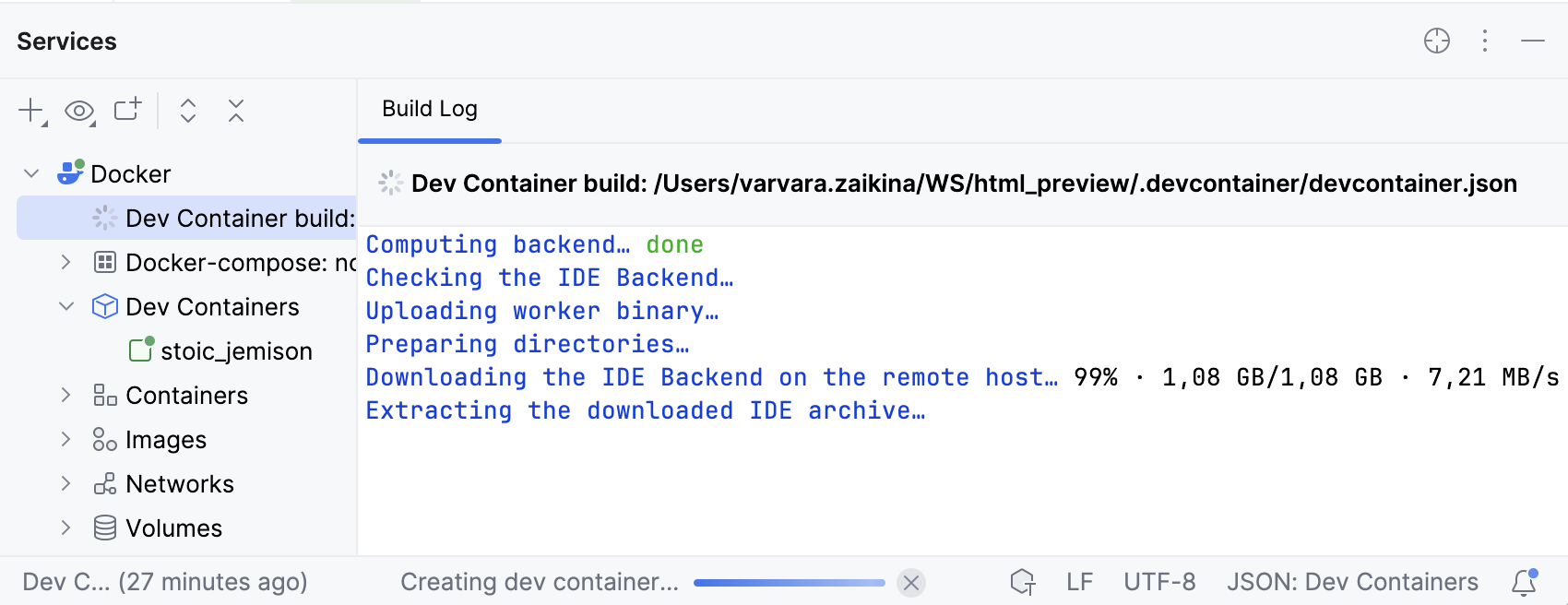Viewport: 1568px width, 605px height.
Task: Click the Open in New Tab icon
Action: tap(127, 111)
